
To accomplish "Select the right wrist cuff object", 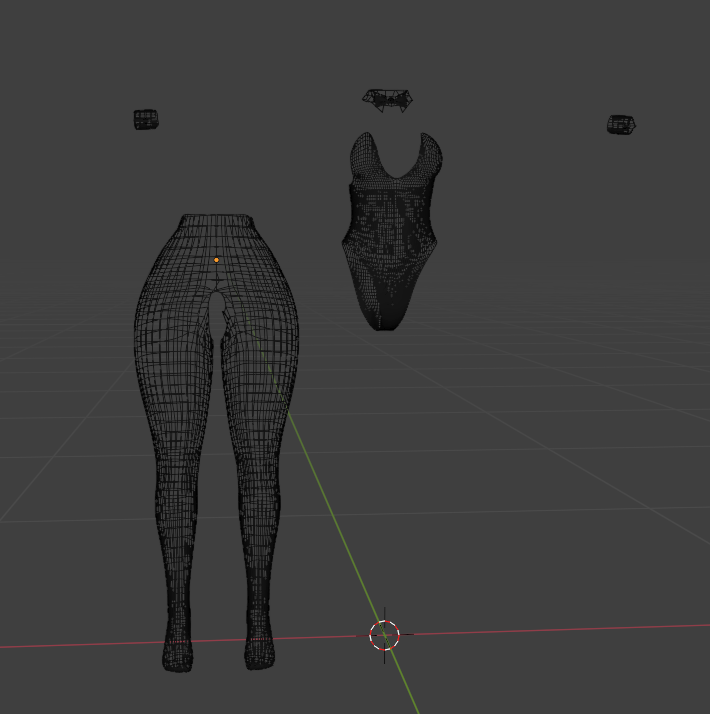I will pos(621,124).
